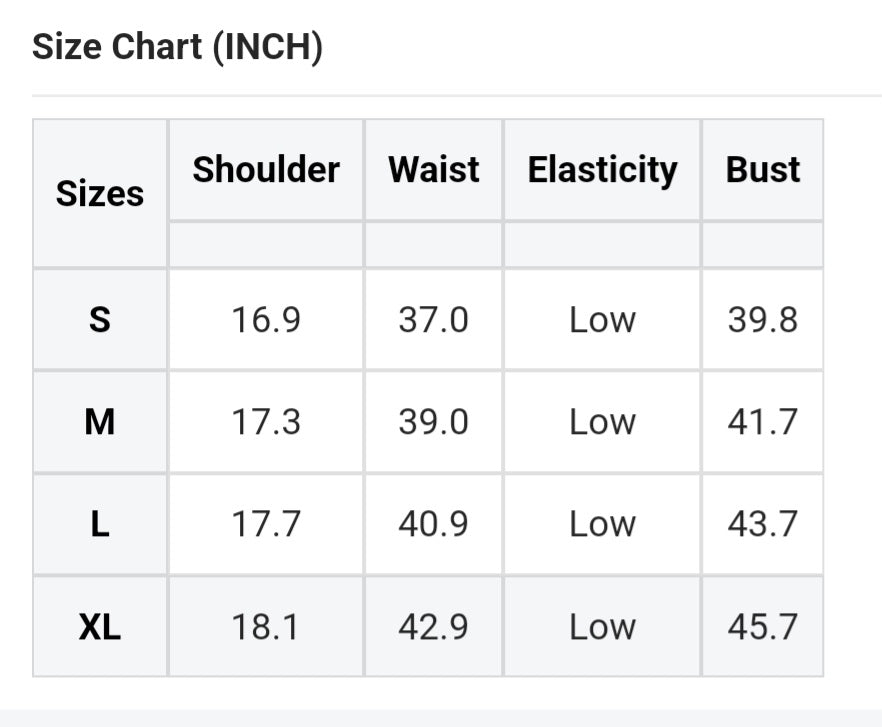The height and width of the screenshot is (727, 882).
Task: Click shoulder value 18.1 for XL
Action: coord(266,627)
